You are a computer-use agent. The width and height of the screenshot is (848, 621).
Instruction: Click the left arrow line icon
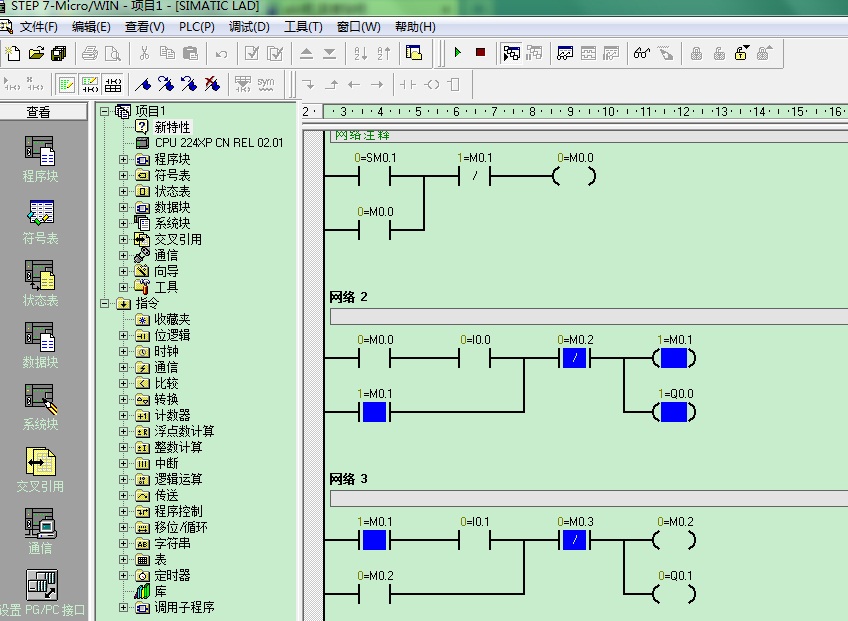(354, 85)
